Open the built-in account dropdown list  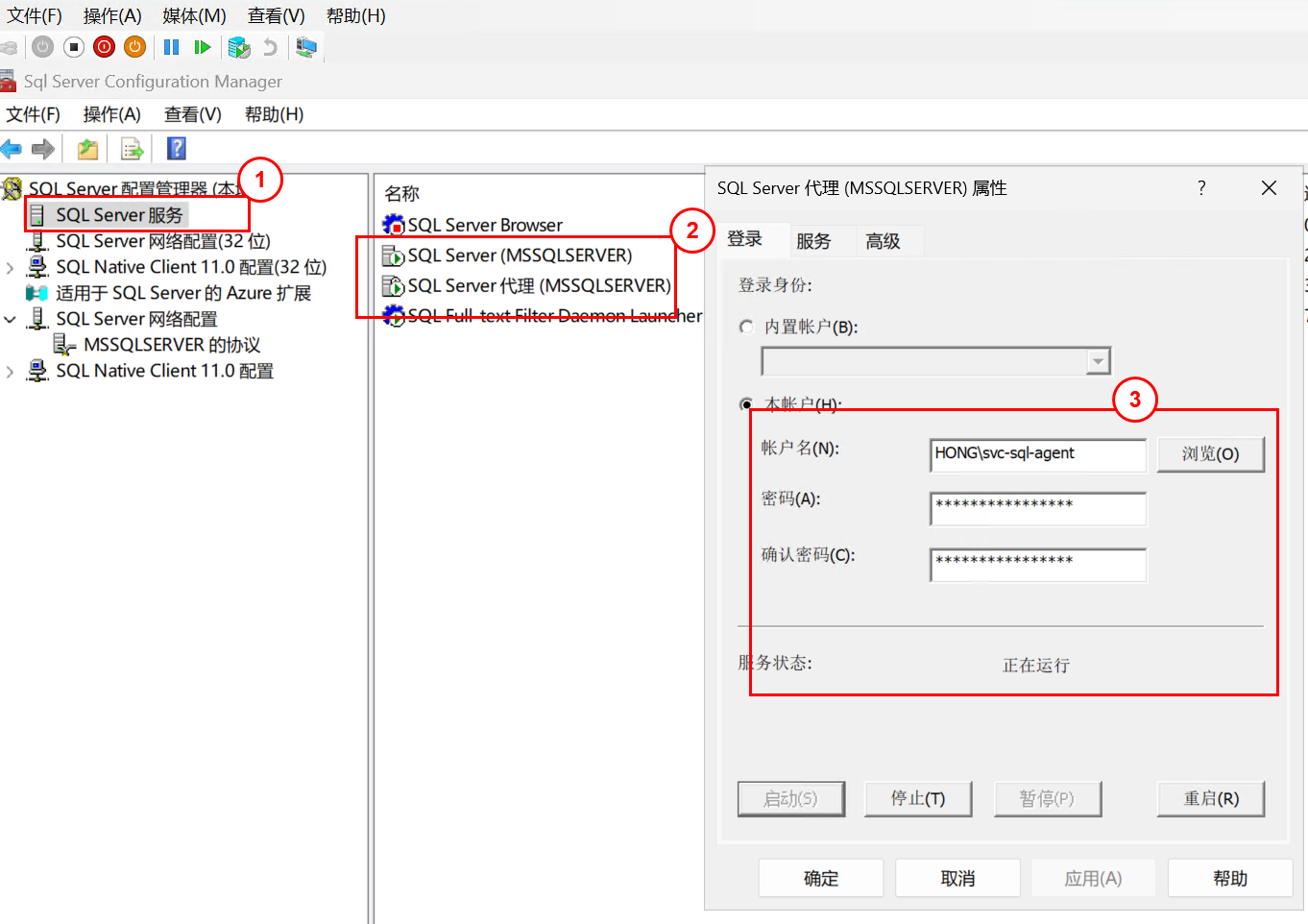click(x=1098, y=361)
